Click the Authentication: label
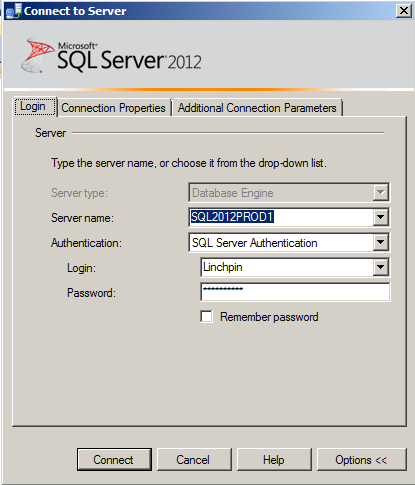 (86, 243)
